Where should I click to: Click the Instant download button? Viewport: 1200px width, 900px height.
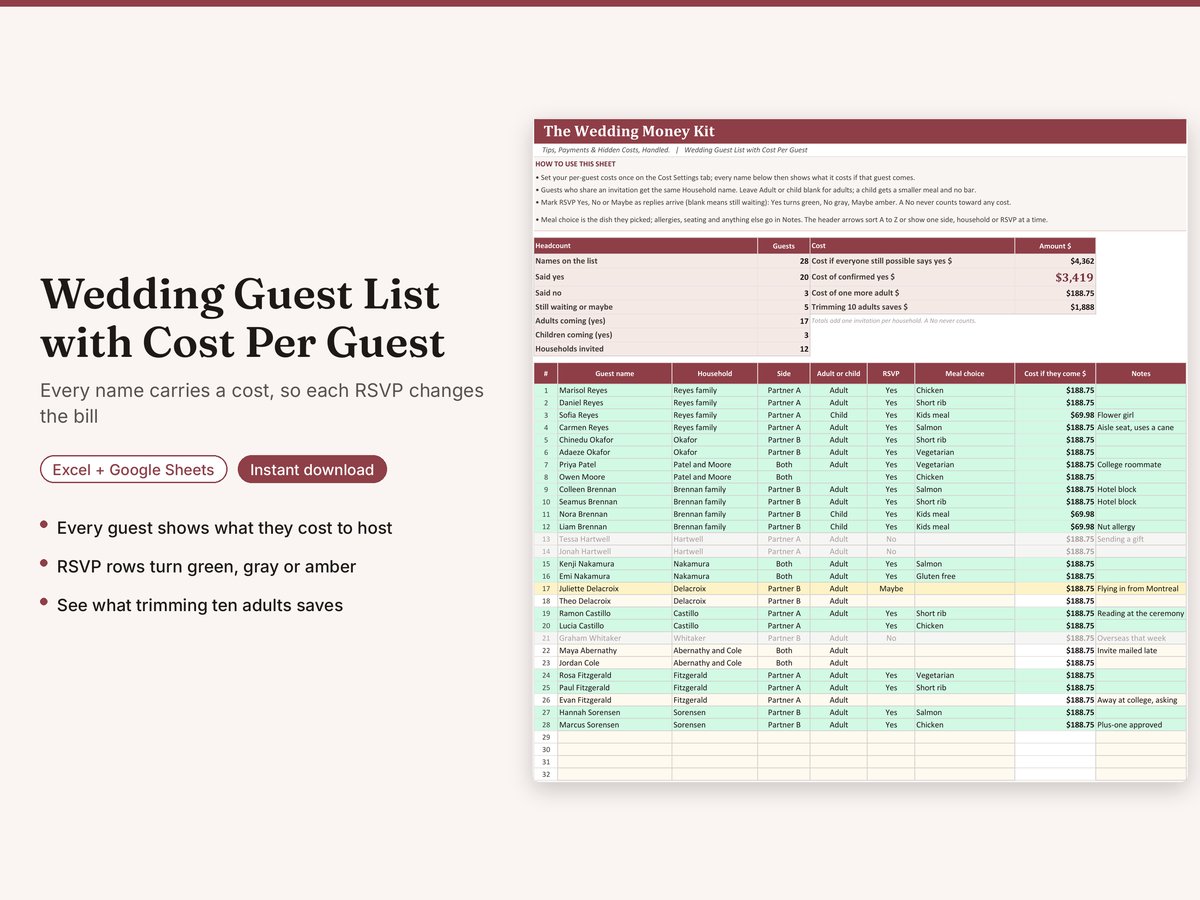(x=312, y=470)
